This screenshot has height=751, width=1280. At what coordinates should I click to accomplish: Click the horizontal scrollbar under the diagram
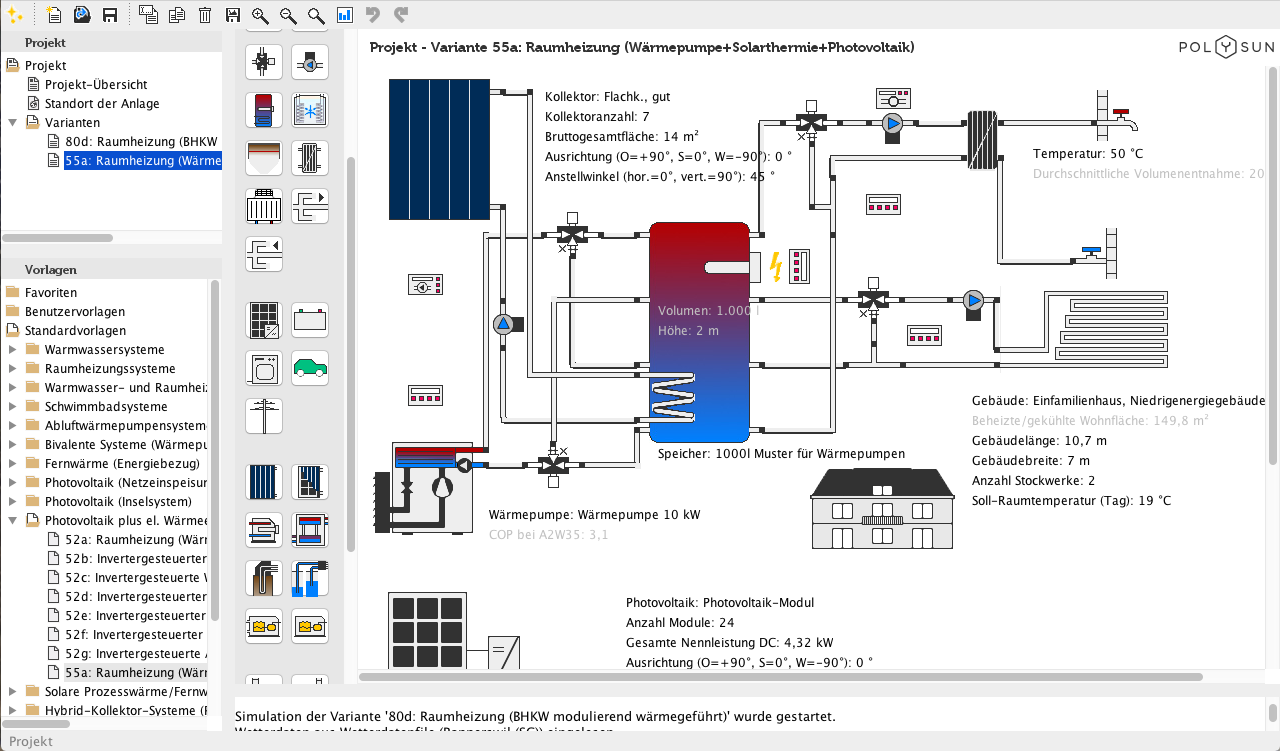coord(700,677)
